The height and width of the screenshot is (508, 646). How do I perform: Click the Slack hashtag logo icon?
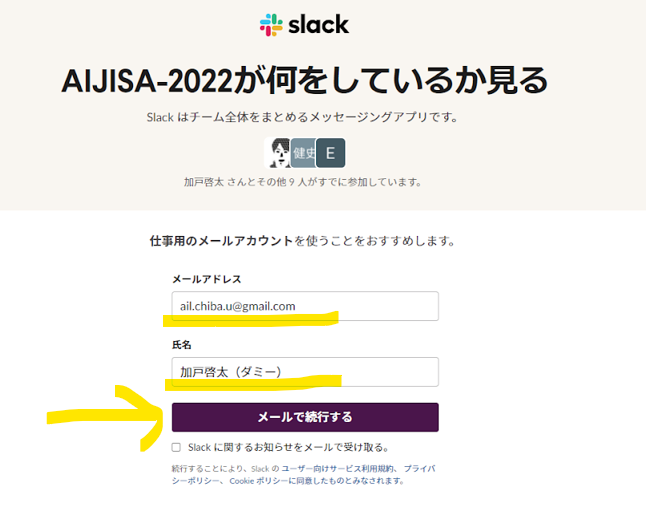(x=271, y=25)
